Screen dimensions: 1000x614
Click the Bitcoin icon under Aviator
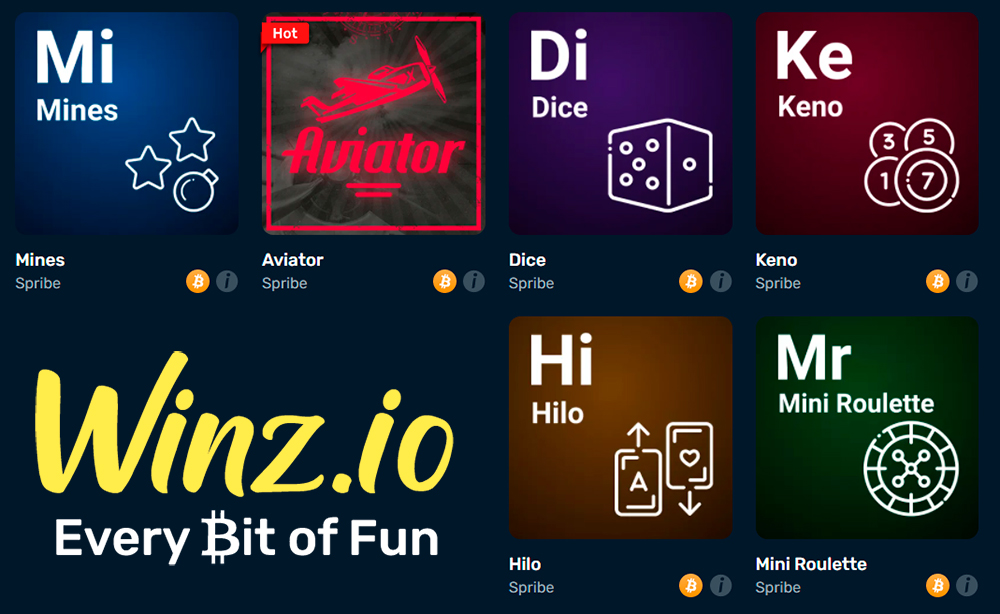445,281
